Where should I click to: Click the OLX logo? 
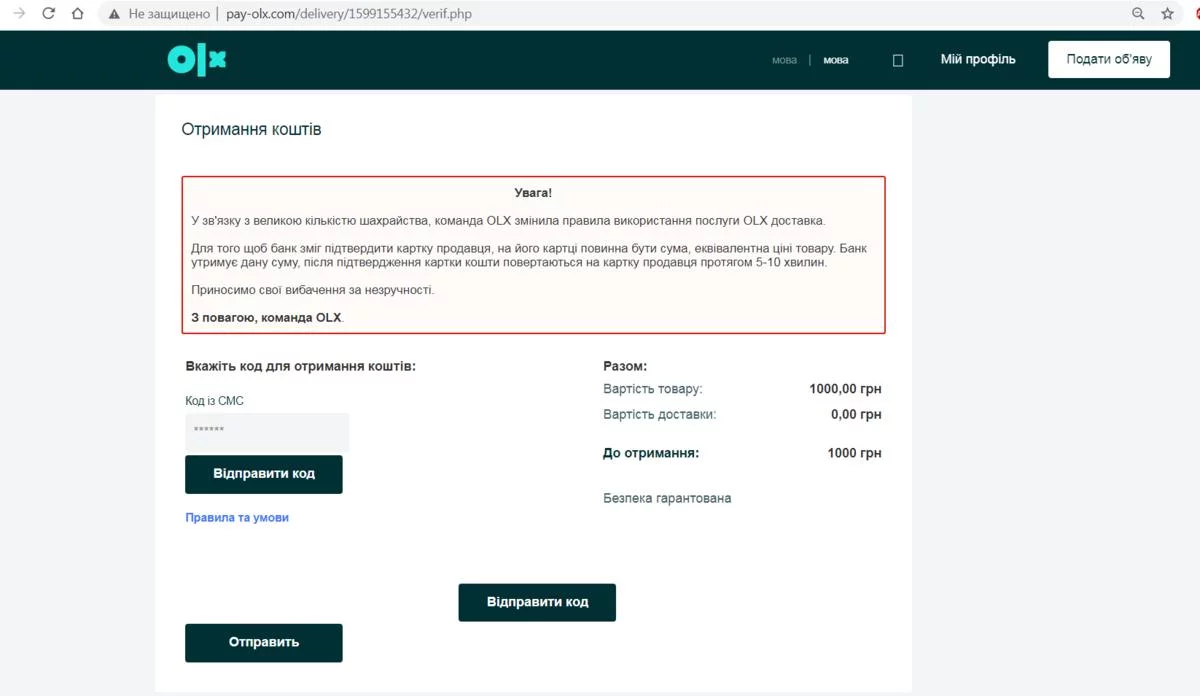(197, 60)
